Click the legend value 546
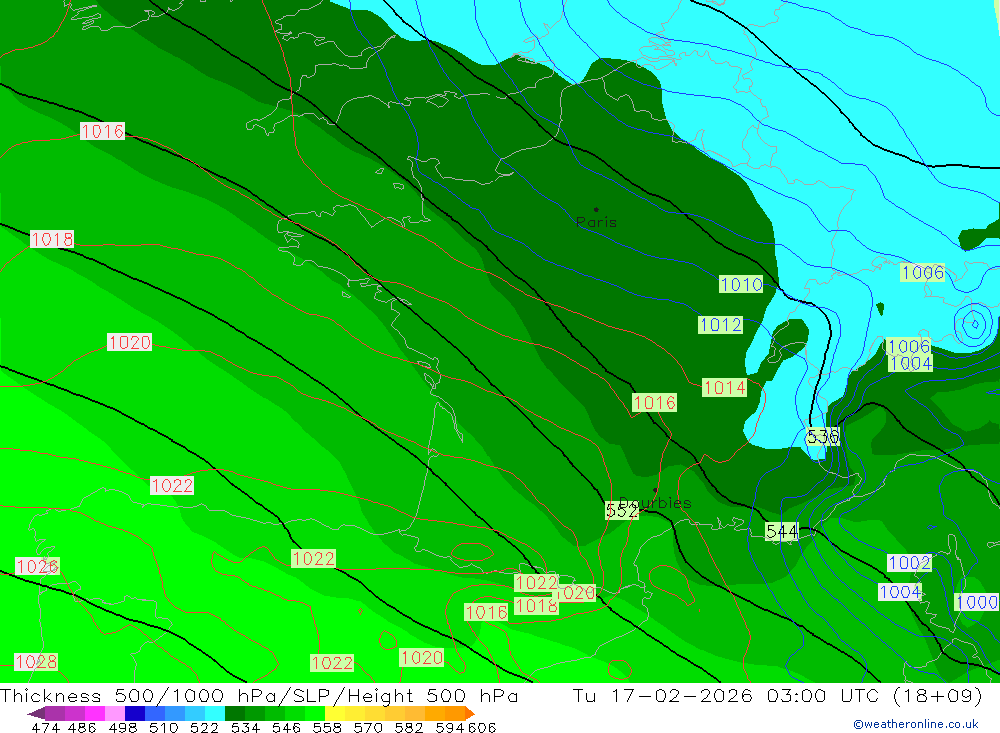1000x733 pixels. (286, 727)
